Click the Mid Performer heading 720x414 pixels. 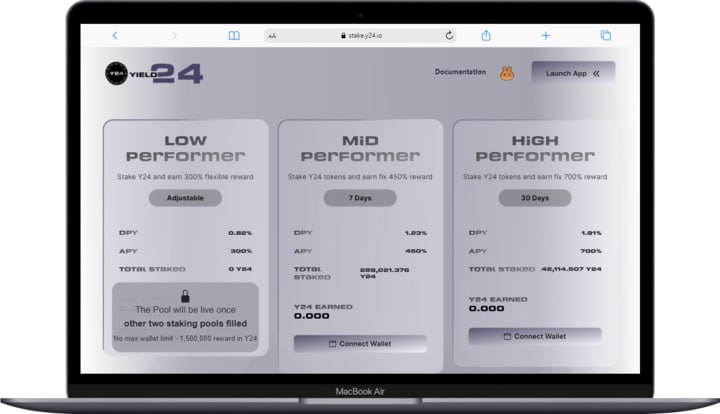point(360,148)
